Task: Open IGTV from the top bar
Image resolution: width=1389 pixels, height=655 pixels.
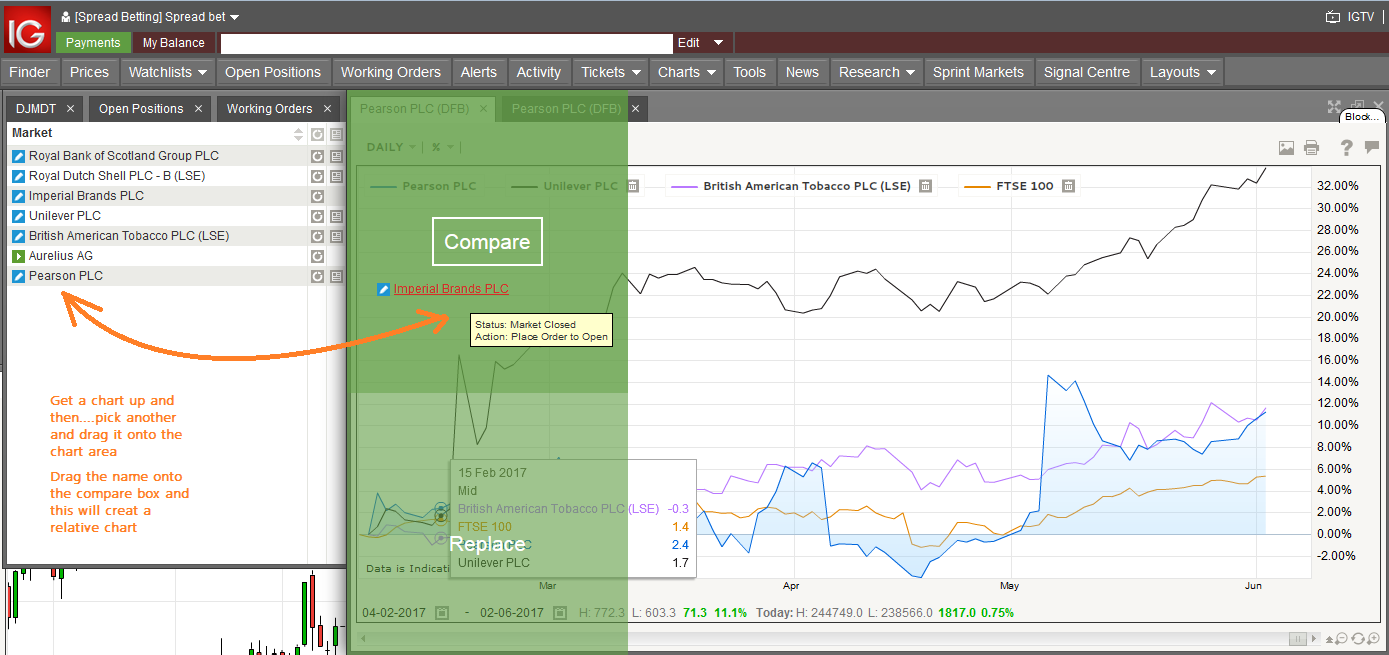Action: [1350, 17]
